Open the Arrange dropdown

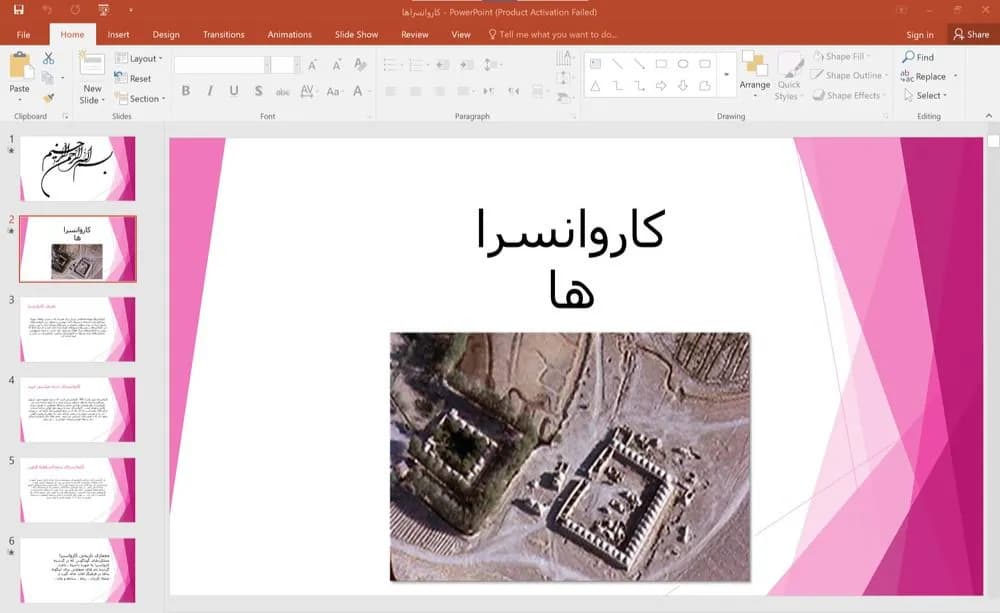point(755,75)
